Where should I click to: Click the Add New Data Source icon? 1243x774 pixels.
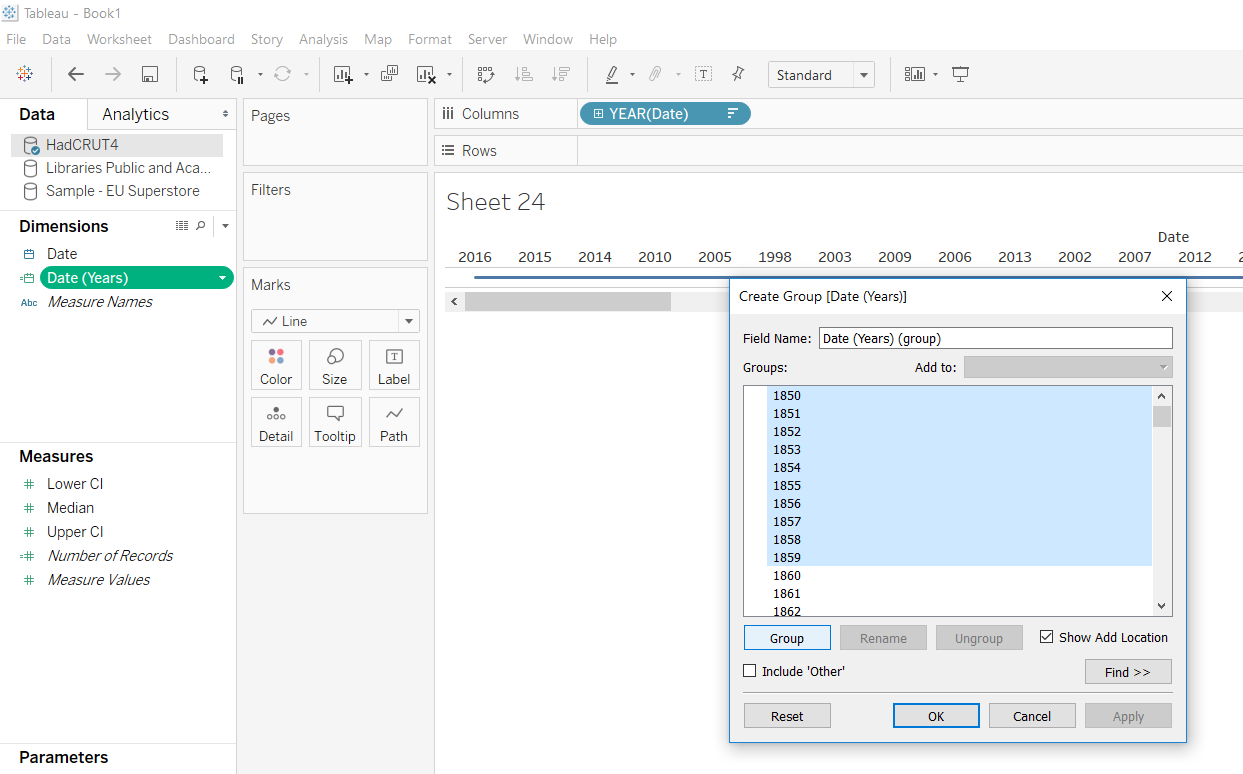200,74
